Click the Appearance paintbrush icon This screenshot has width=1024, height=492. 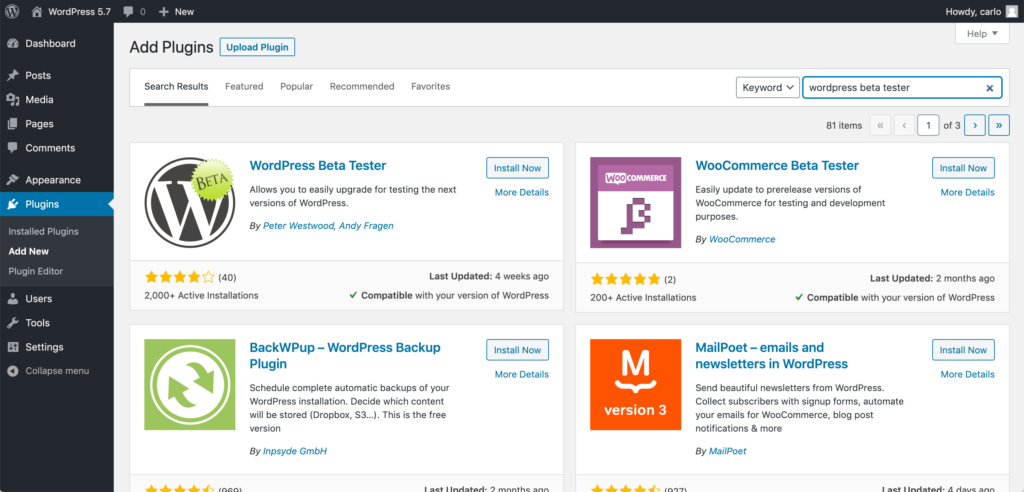12,180
